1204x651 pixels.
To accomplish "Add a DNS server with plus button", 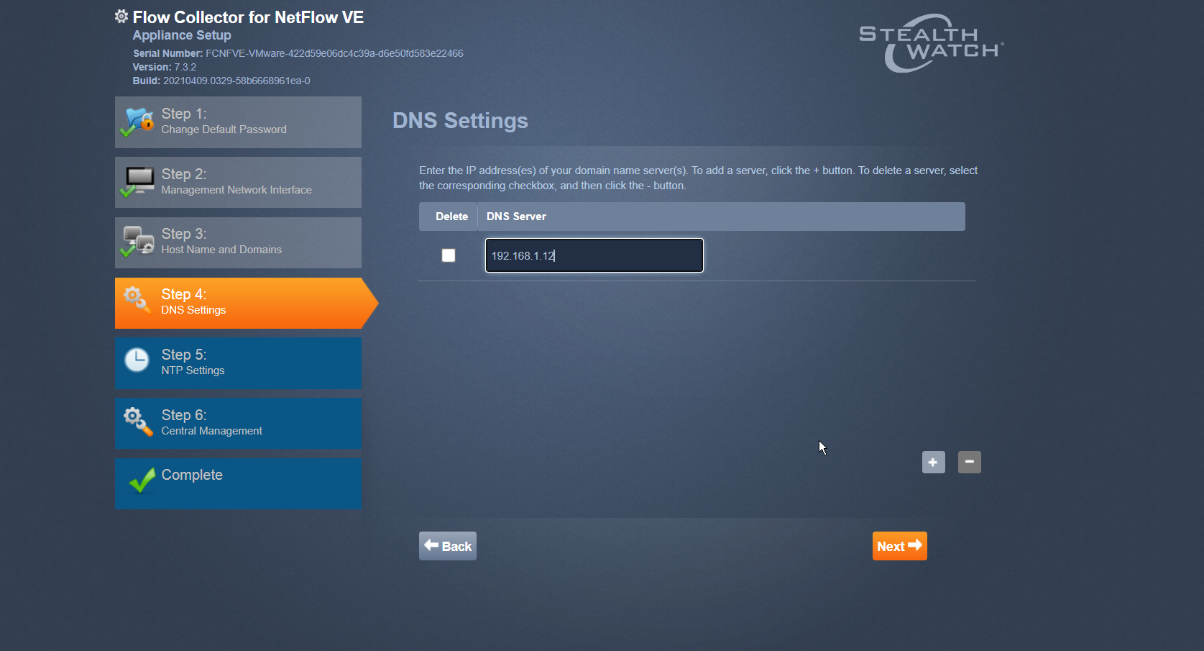I will 933,462.
